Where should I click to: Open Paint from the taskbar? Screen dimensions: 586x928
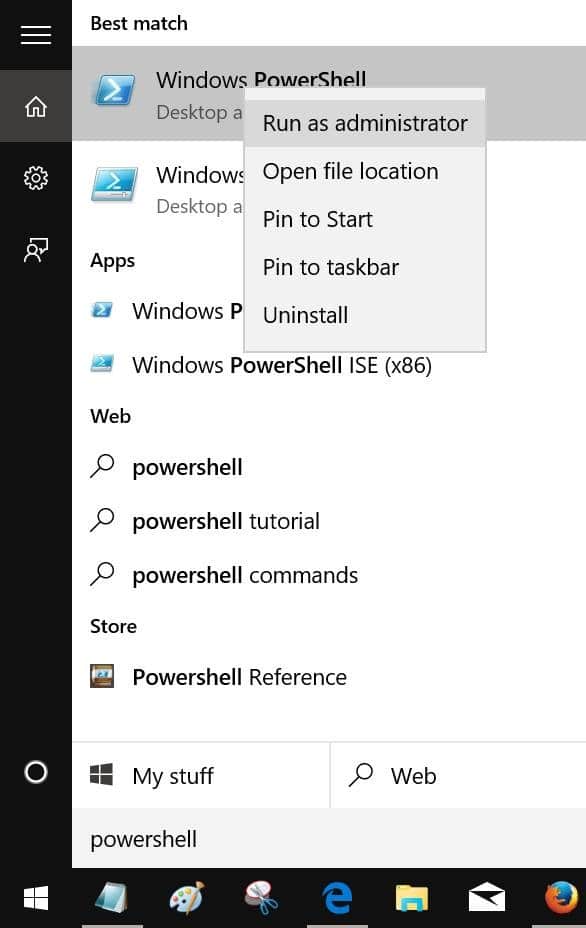pyautogui.click(x=187, y=898)
